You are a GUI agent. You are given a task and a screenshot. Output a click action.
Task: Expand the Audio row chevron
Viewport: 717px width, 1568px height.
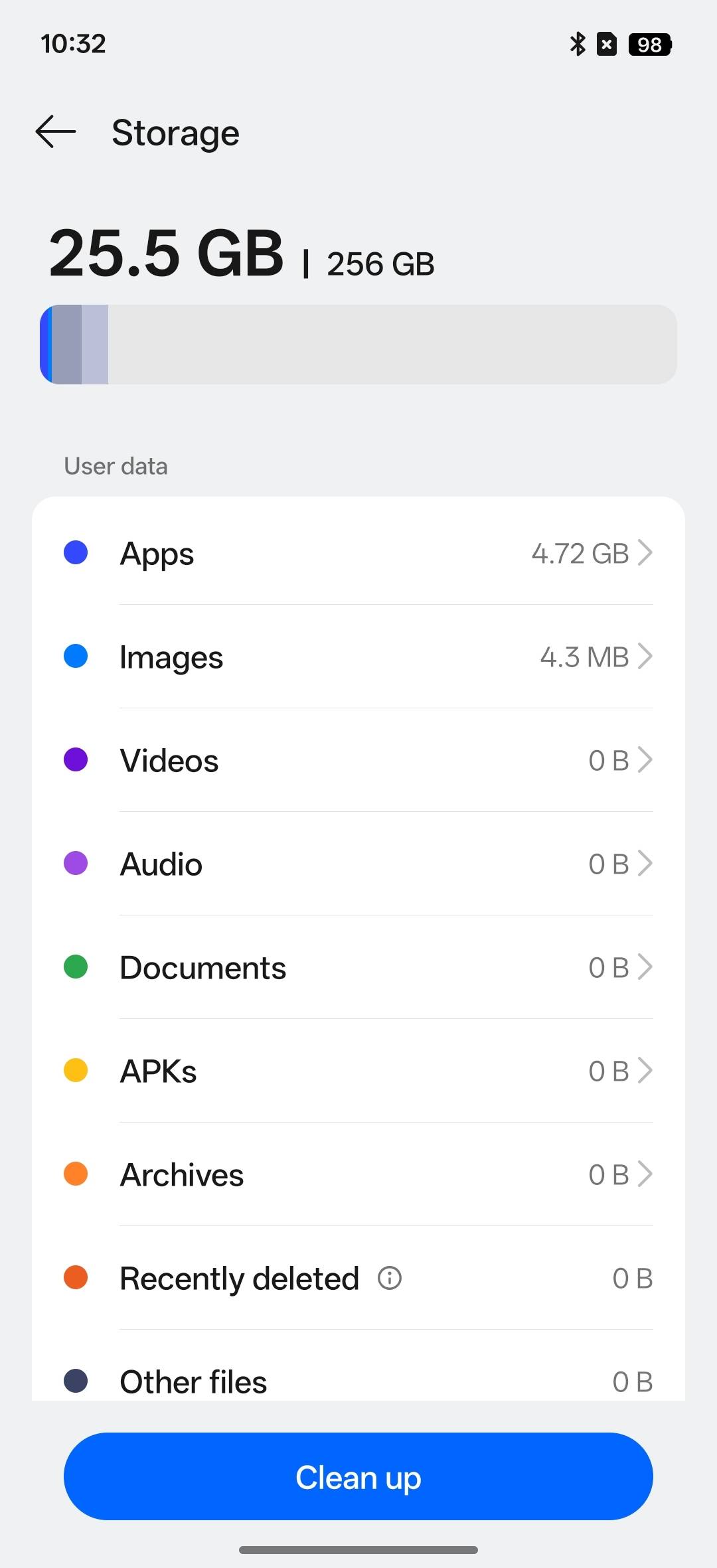645,863
